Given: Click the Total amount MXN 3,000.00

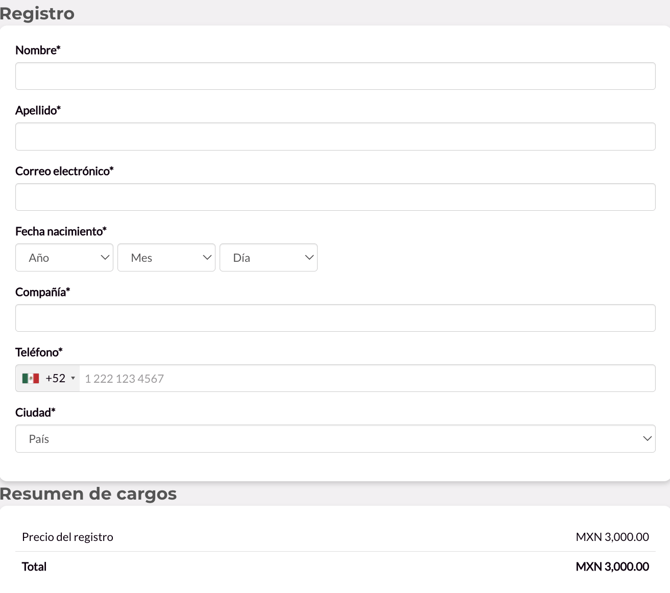Looking at the screenshot, I should click(612, 567).
